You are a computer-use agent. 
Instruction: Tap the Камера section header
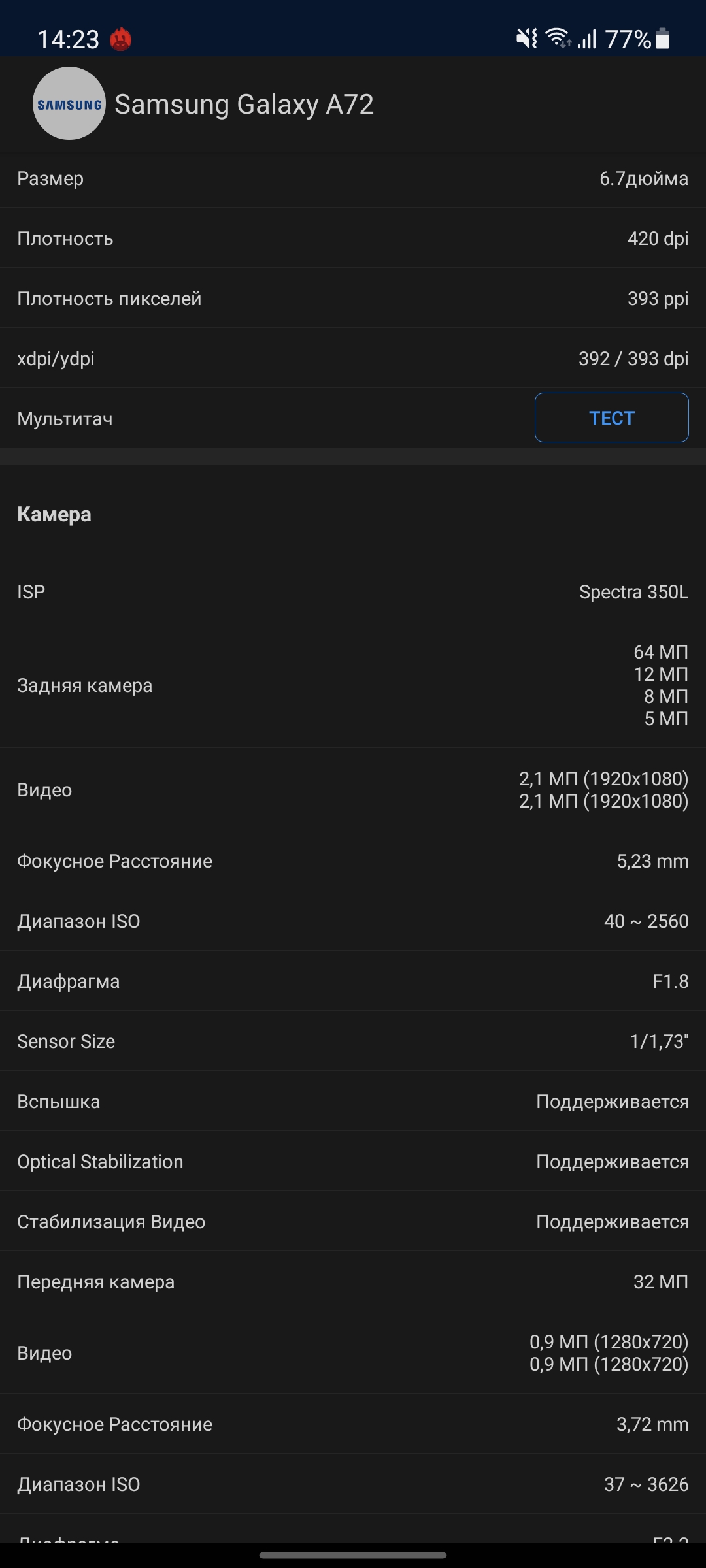pyautogui.click(x=54, y=514)
